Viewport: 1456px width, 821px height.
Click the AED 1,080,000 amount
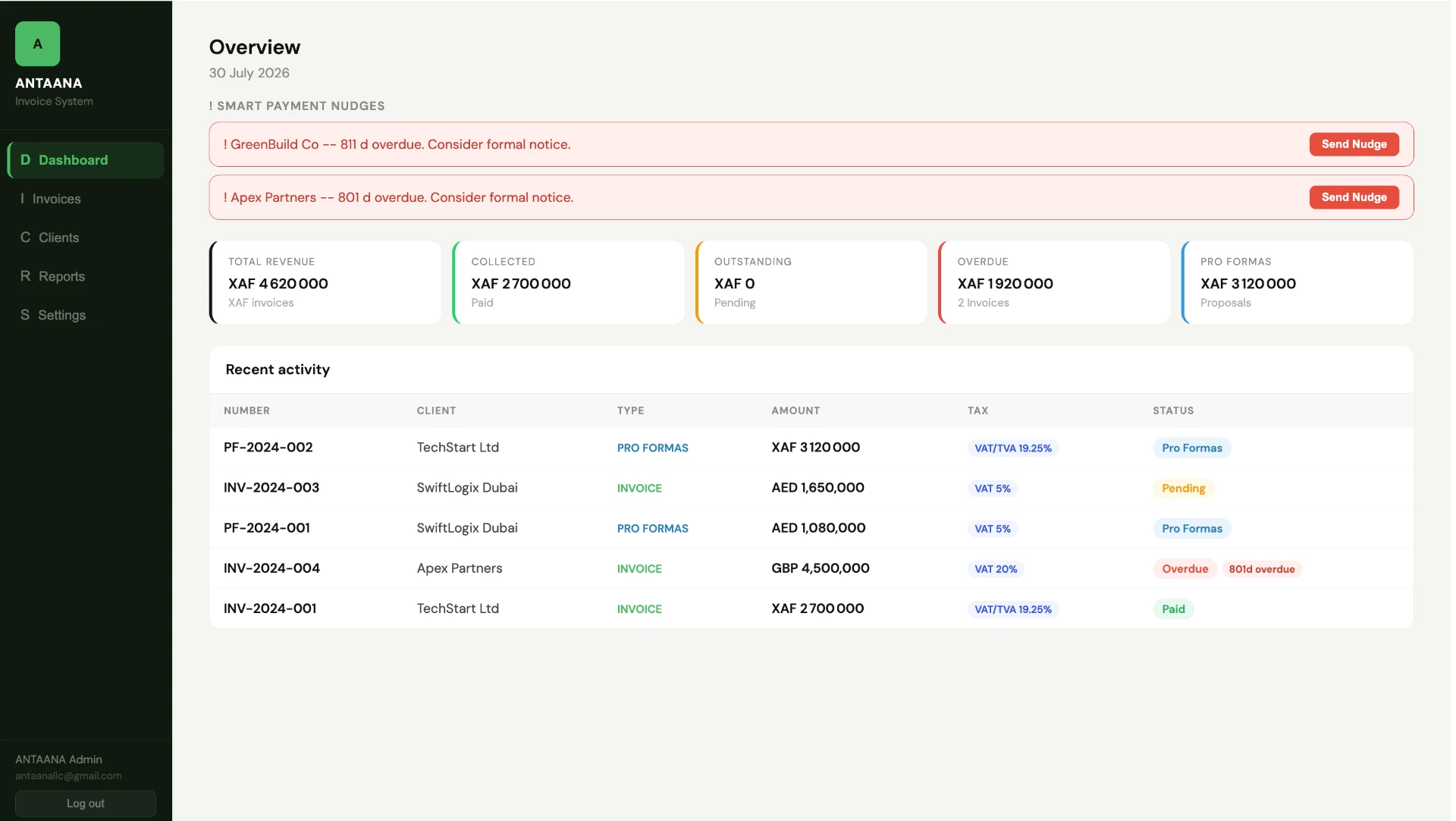pos(819,528)
